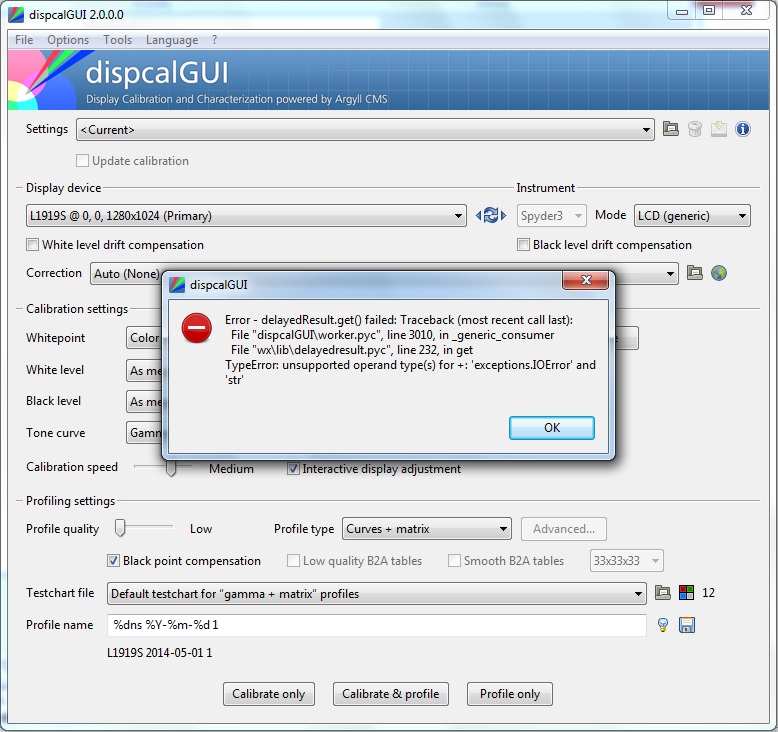The image size is (778, 732).
Task: Click the save profile path disk icon
Action: pos(687,625)
